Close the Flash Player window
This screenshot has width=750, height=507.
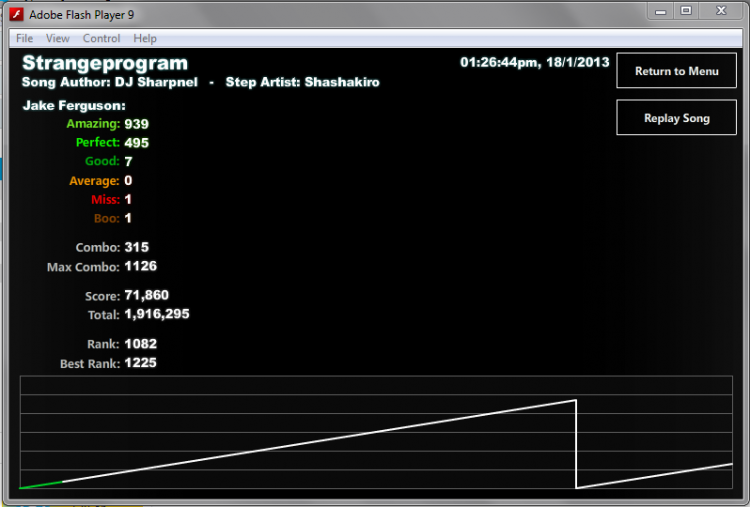click(721, 11)
